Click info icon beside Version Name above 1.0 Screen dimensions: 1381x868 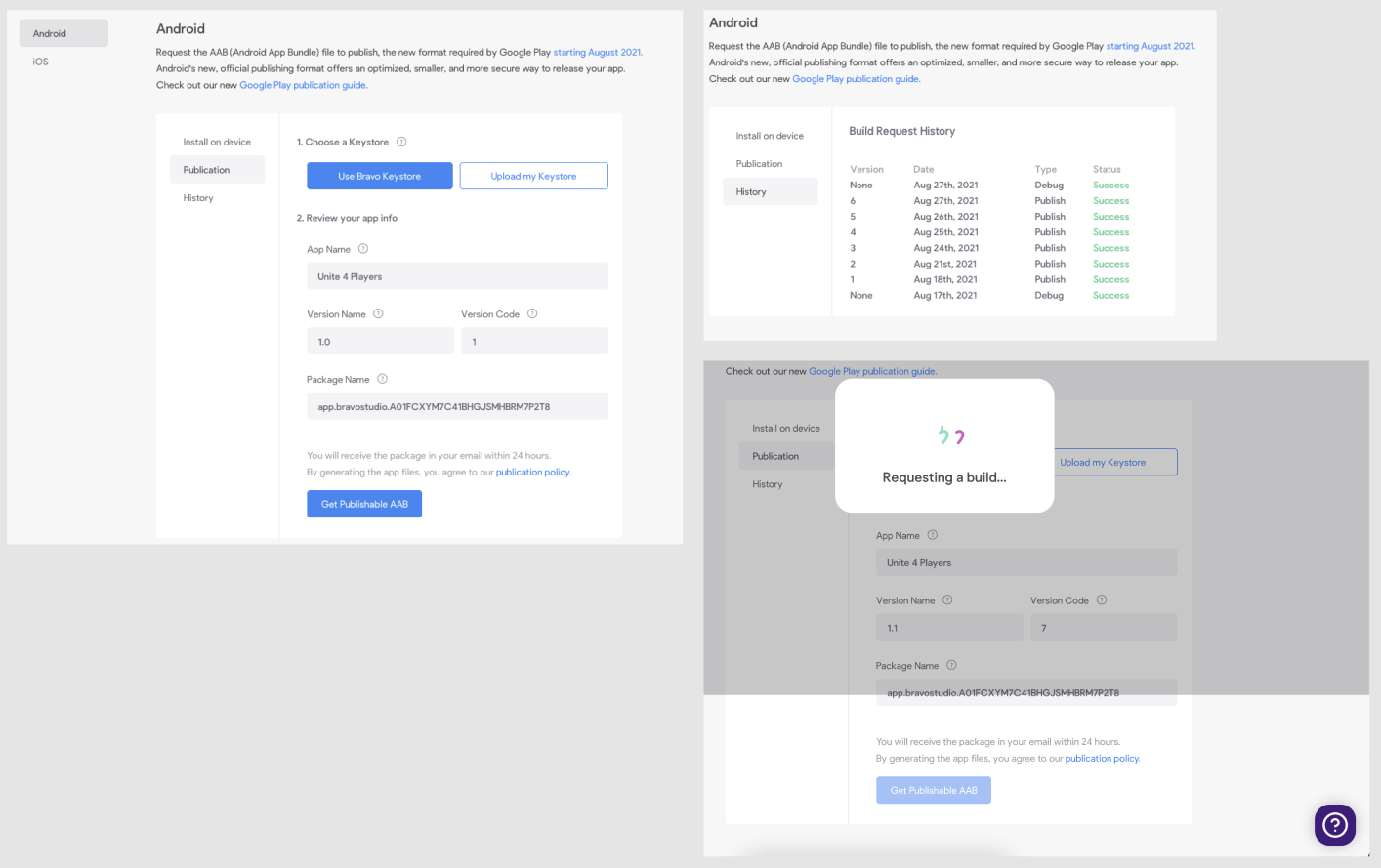378,313
